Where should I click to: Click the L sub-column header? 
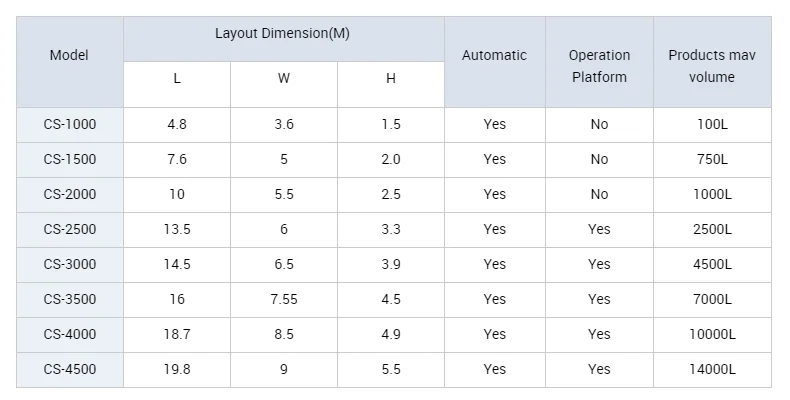point(177,79)
